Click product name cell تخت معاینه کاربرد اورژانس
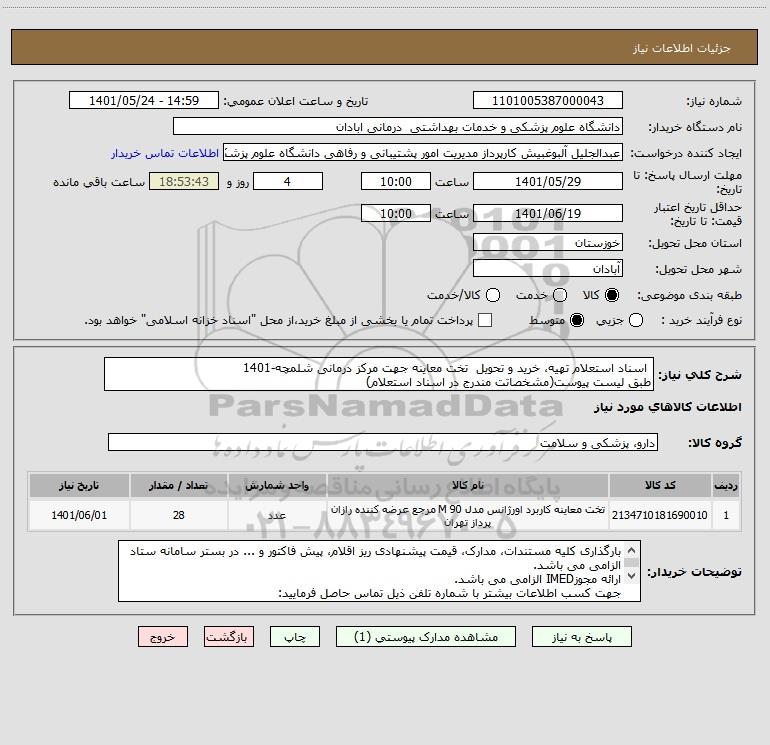The width and height of the screenshot is (770, 745). tap(468, 515)
